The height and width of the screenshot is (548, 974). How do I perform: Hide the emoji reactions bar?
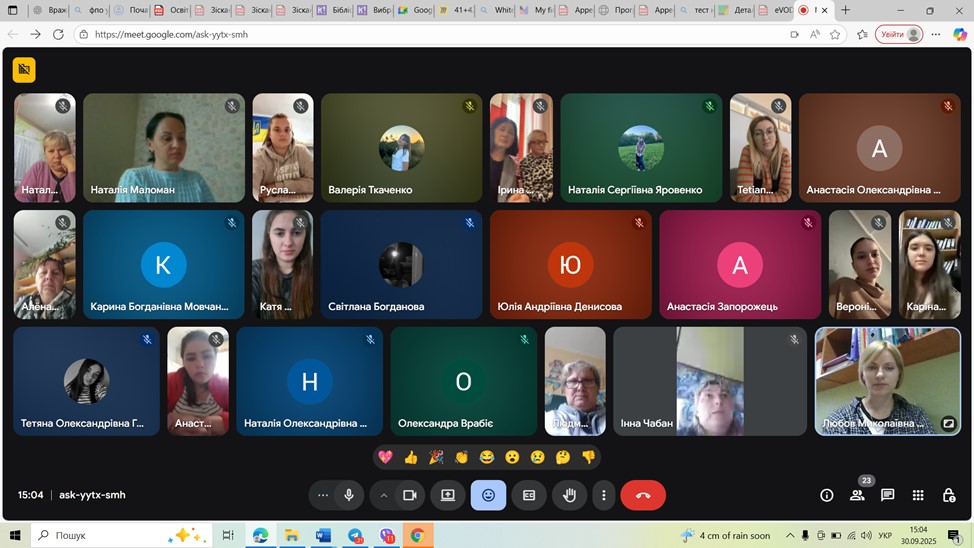pyautogui.click(x=488, y=495)
